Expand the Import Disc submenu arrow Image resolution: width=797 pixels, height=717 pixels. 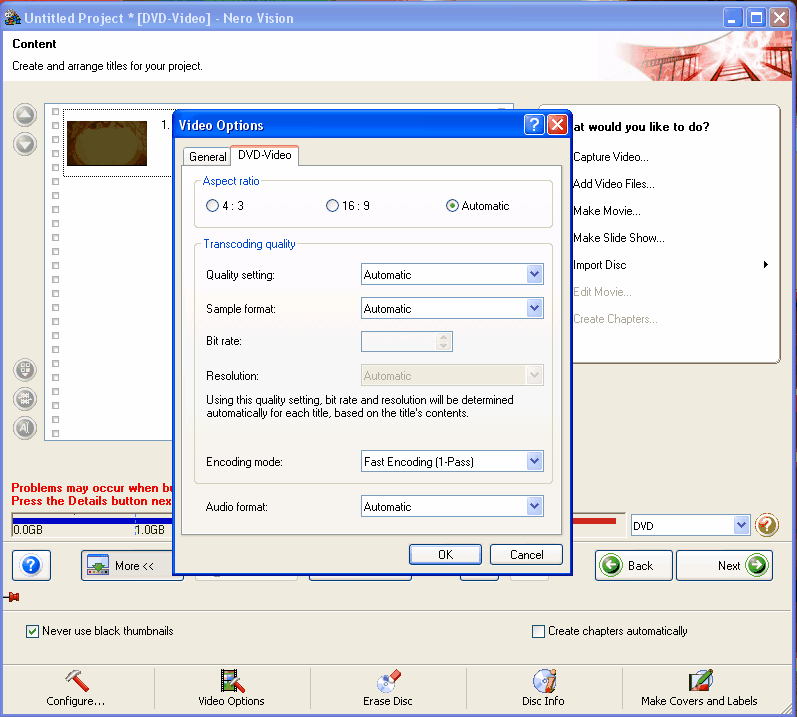point(765,265)
